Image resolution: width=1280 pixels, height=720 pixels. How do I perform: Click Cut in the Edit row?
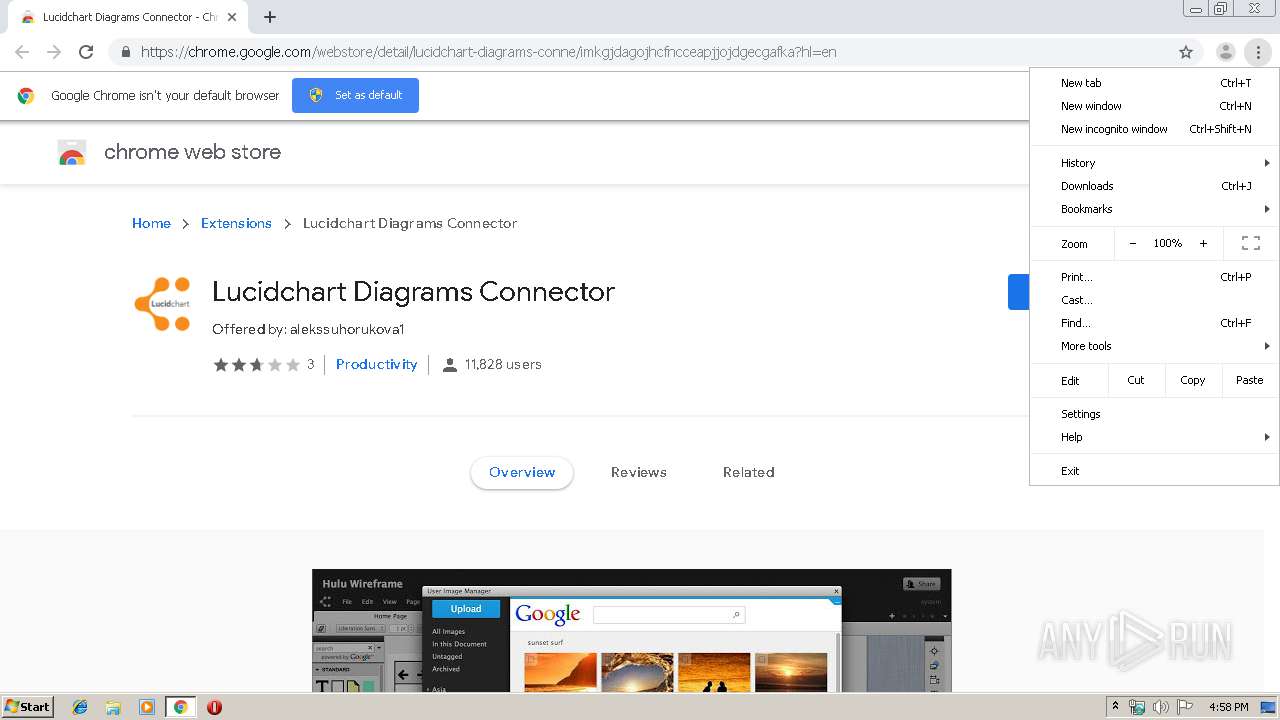1136,380
